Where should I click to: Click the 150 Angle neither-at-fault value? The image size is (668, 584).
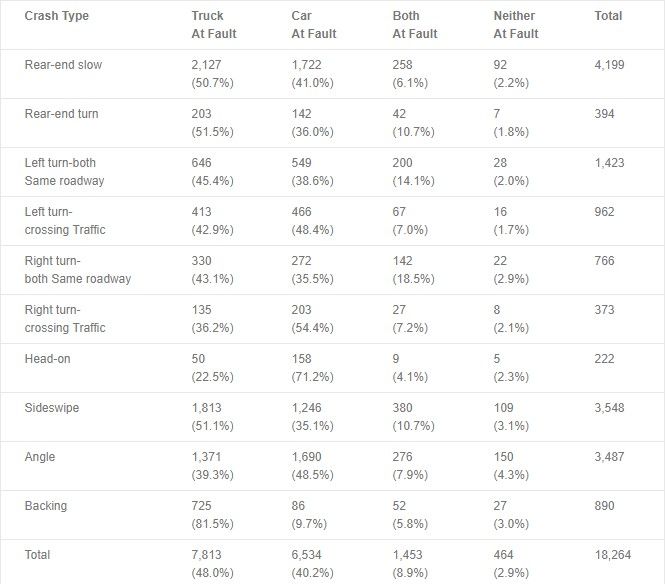pyautogui.click(x=503, y=457)
